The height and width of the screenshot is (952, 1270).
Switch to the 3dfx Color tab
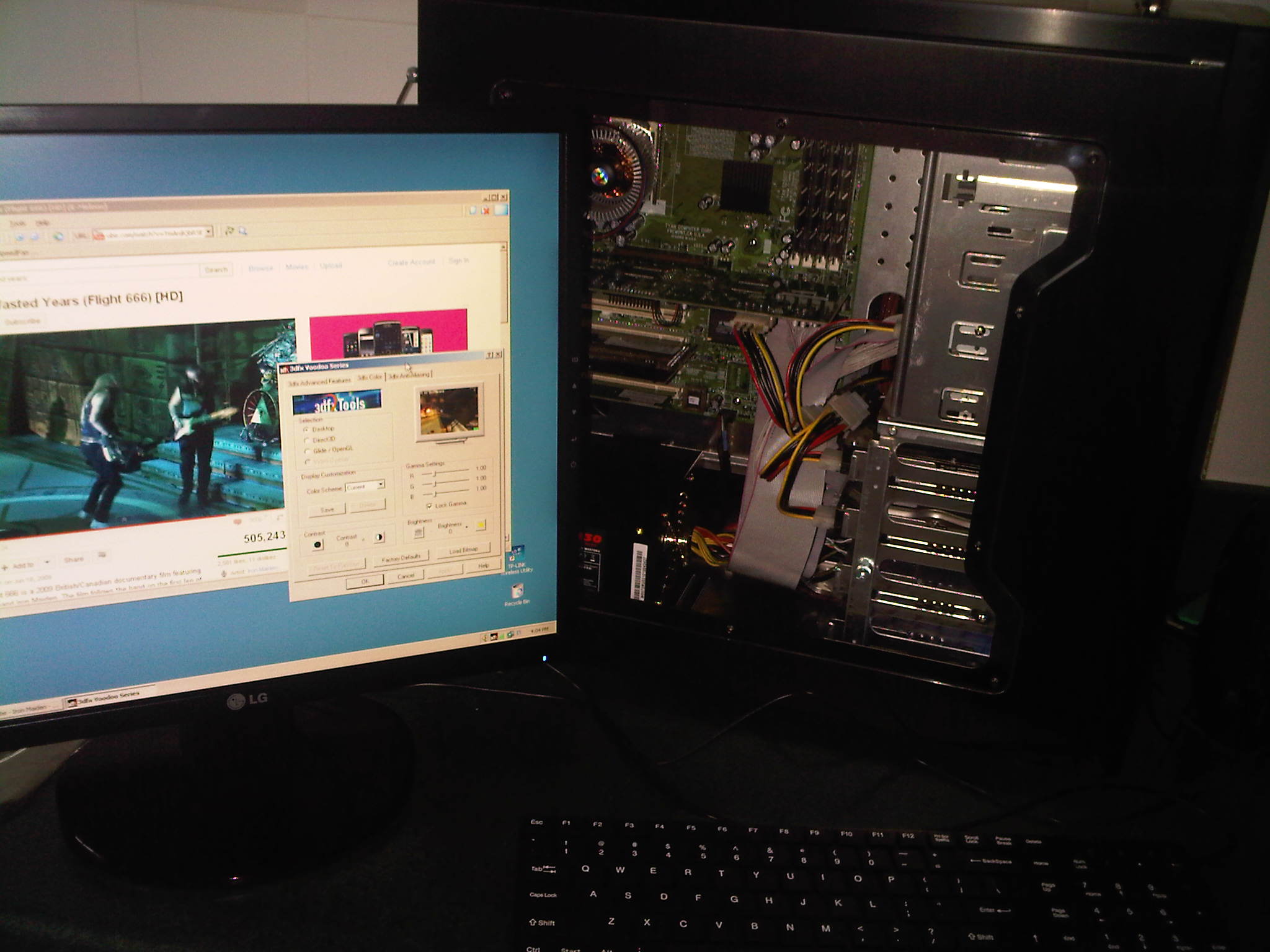370,377
